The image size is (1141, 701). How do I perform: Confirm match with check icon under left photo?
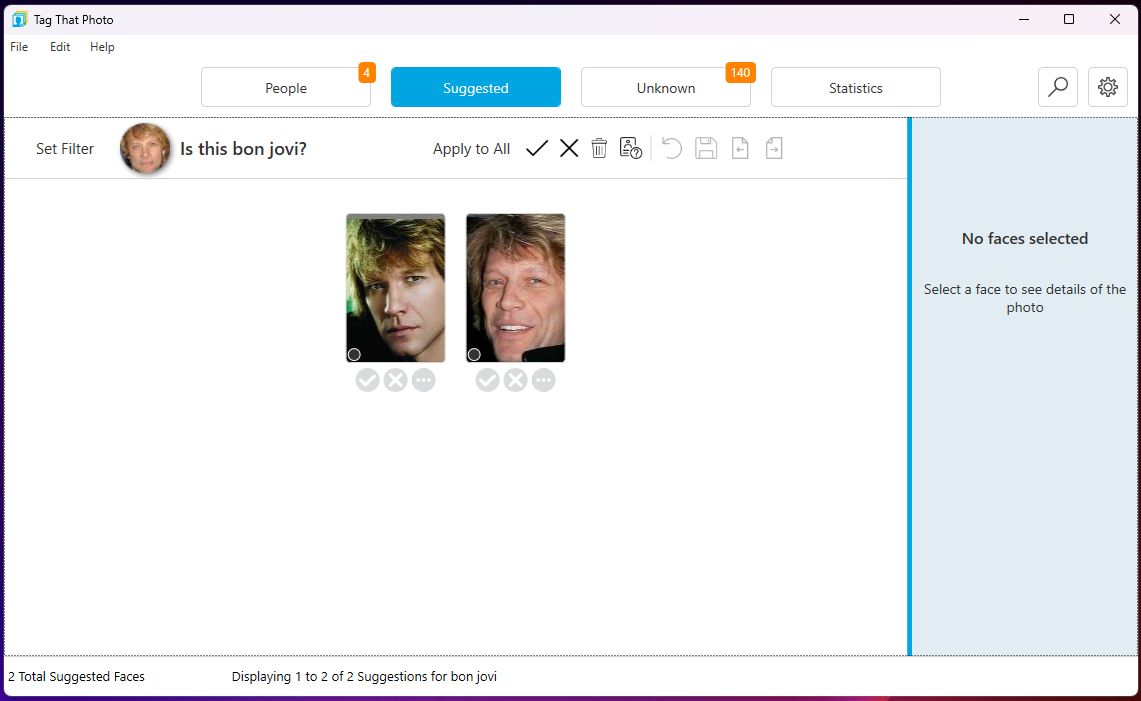coord(367,380)
